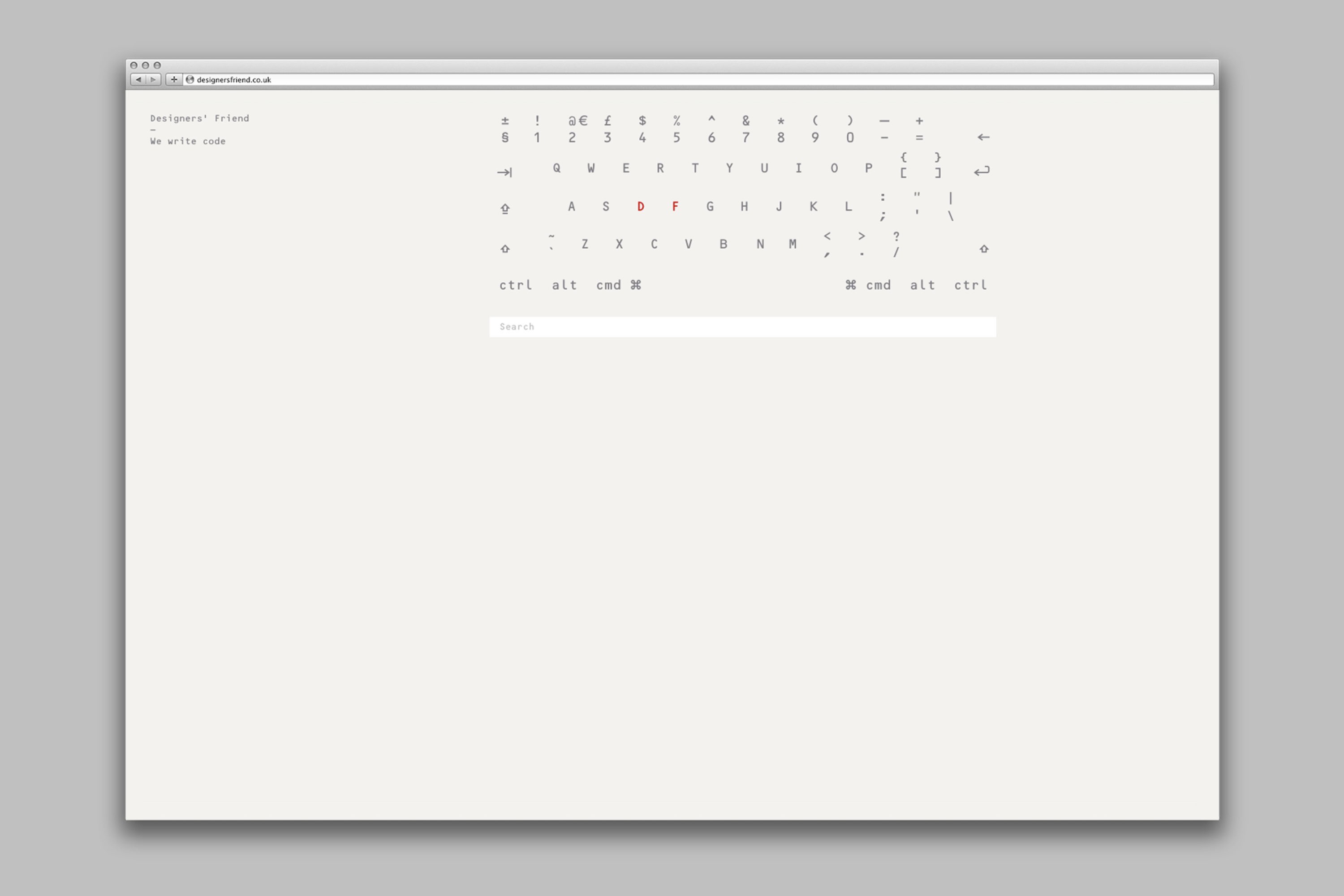
Task: Click the caps lock key icon
Action: tap(505, 209)
